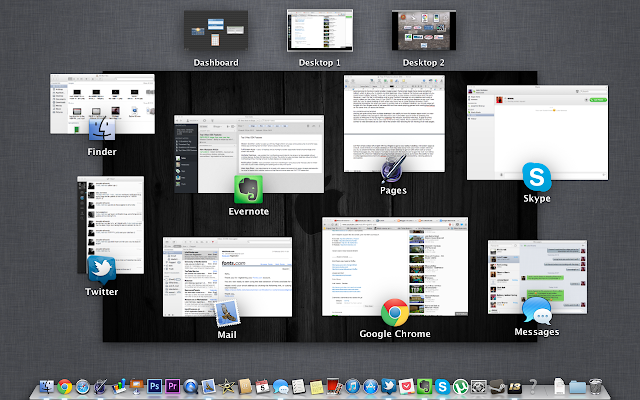The image size is (640, 400).
Task: Open Reminders checklist icon in Dock
Action: pos(298,386)
